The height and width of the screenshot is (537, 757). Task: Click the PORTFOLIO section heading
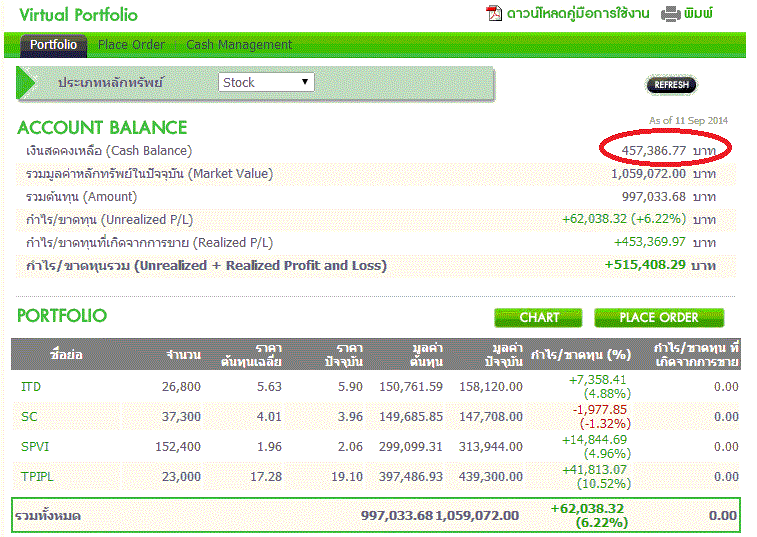(x=62, y=316)
